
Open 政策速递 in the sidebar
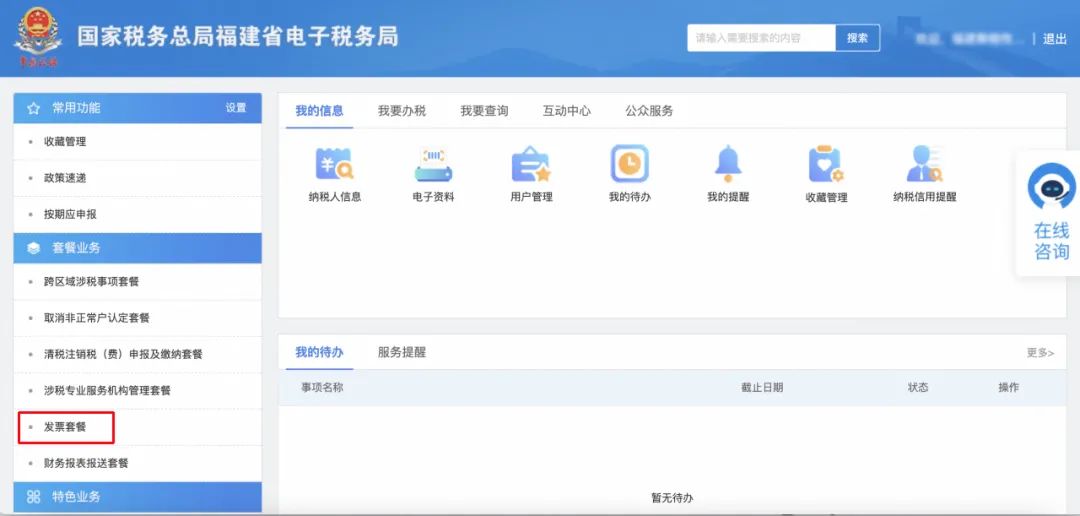(138, 178)
